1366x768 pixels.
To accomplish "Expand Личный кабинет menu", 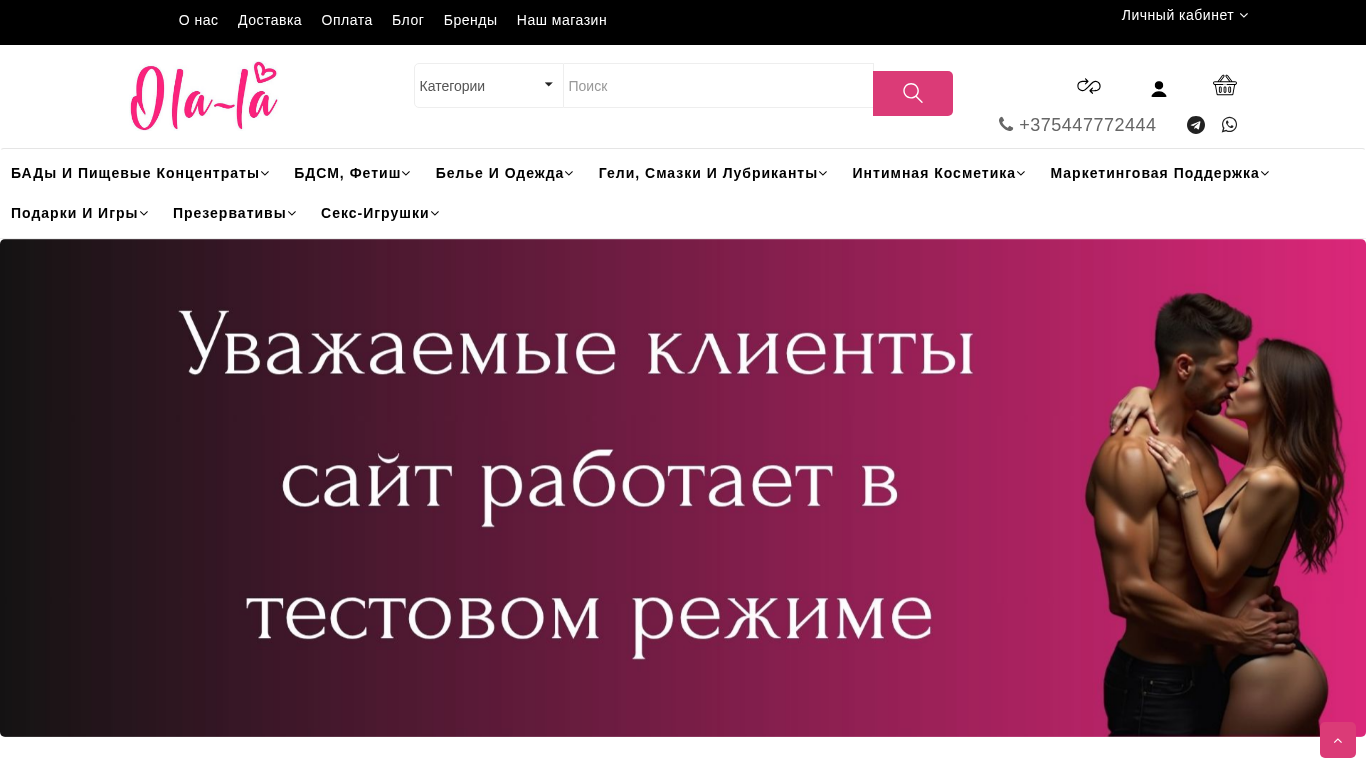I will click(1185, 15).
